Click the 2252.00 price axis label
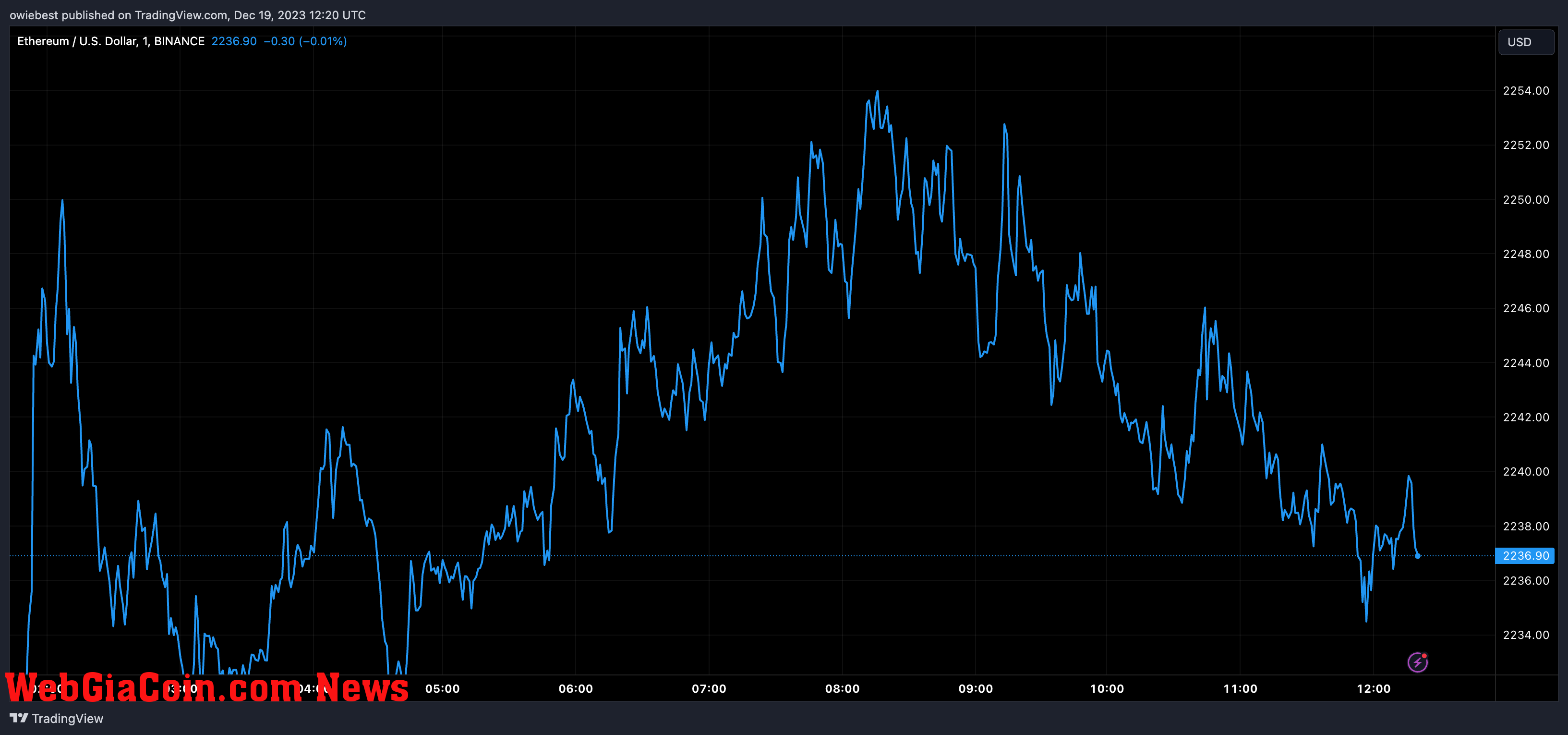1568x735 pixels. click(1526, 145)
